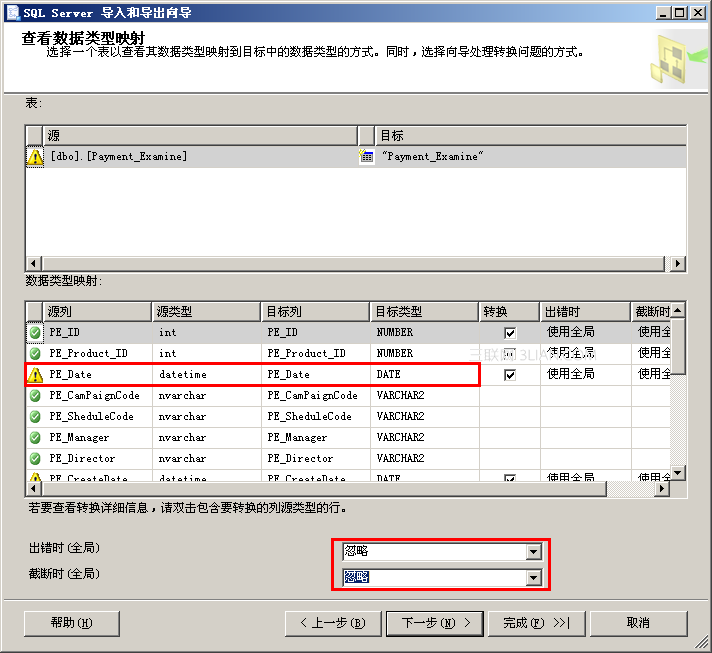Click green check icon of PE_Product_ID row

tap(35, 353)
